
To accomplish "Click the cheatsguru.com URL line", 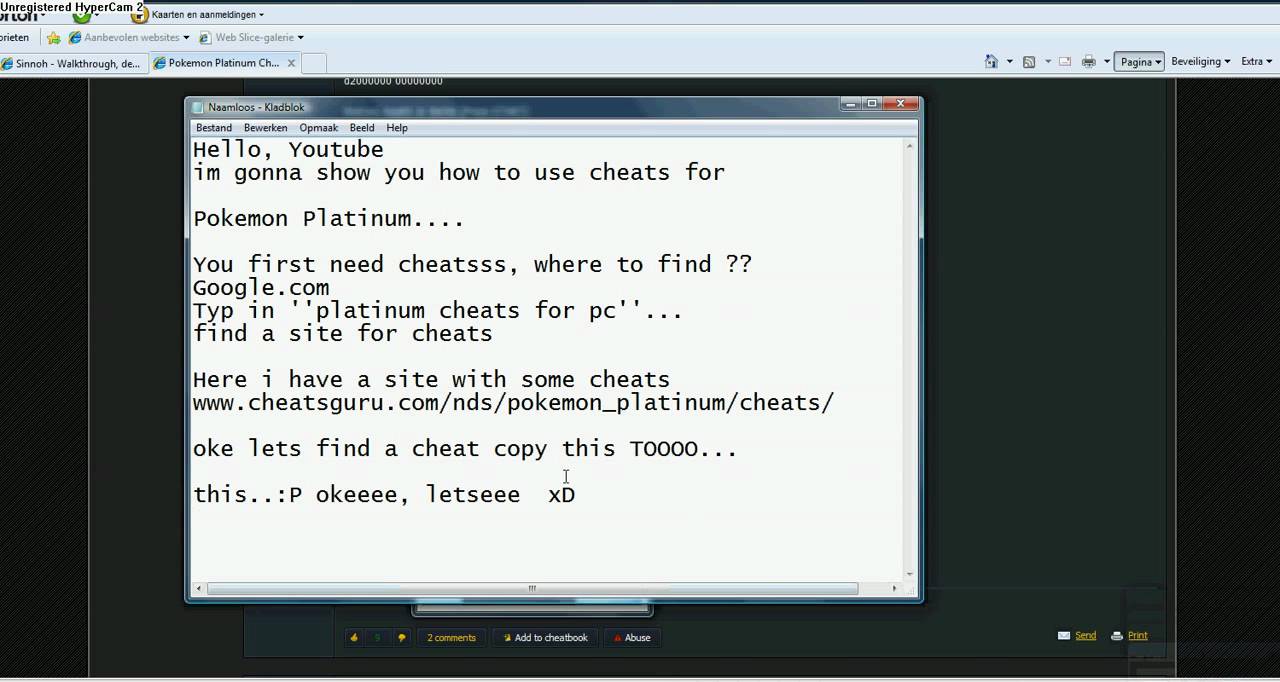I will click(x=513, y=403).
